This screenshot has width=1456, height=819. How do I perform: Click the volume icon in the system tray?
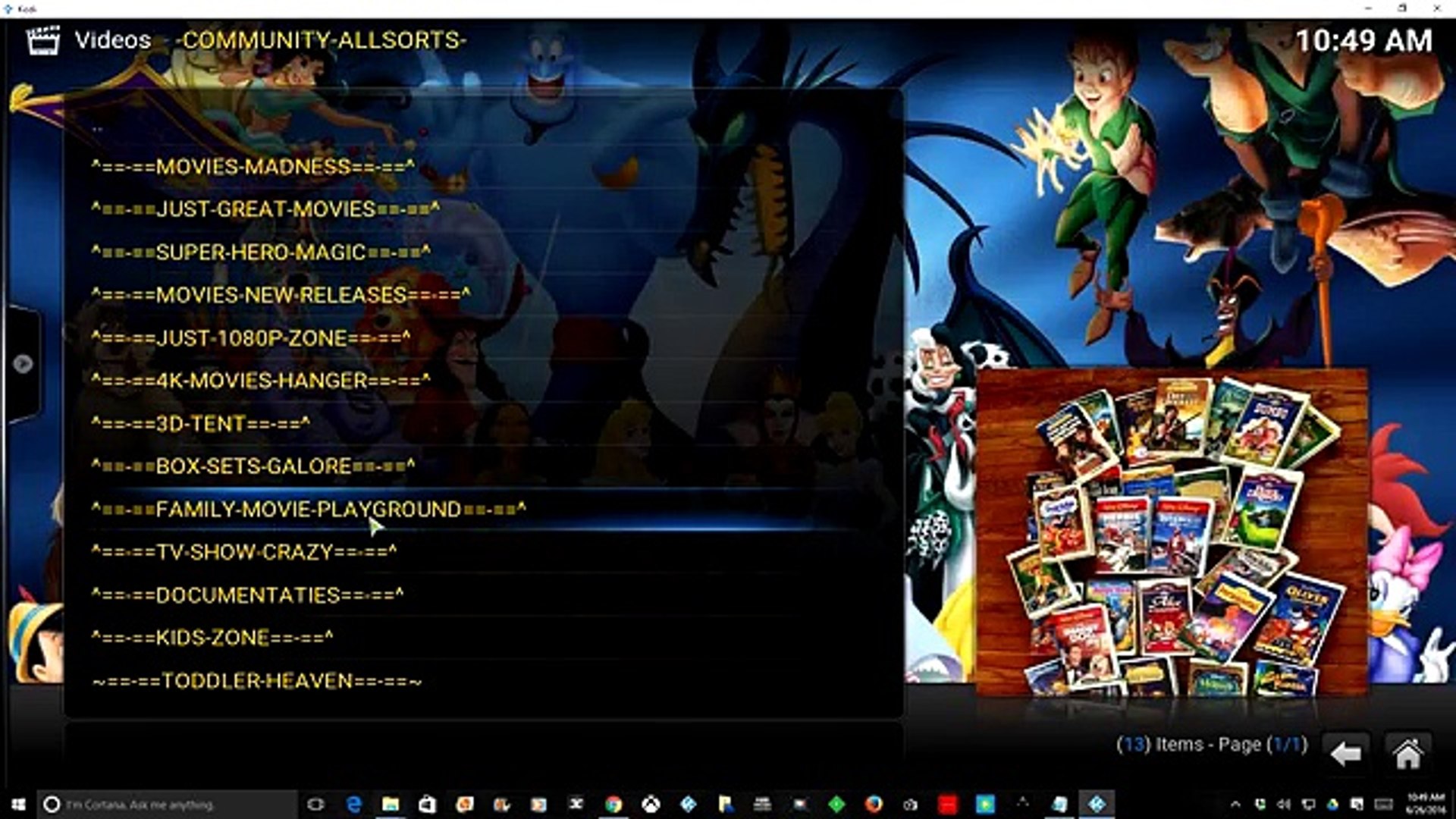tap(1284, 805)
